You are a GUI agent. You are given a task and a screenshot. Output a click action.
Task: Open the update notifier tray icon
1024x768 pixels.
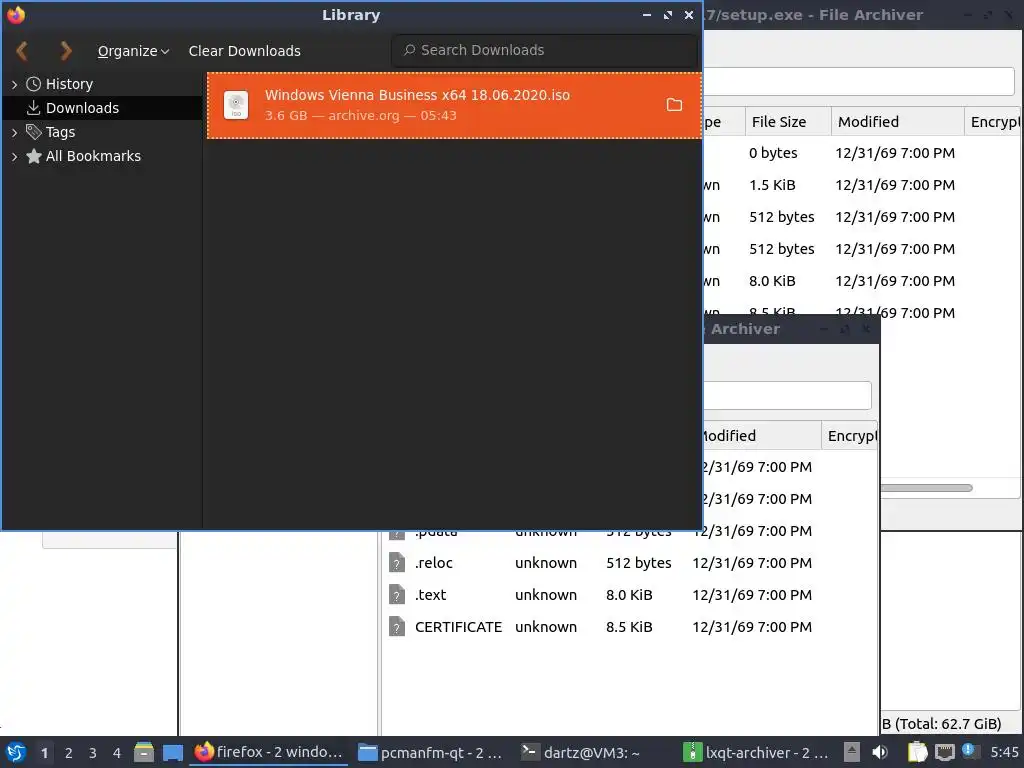970,751
